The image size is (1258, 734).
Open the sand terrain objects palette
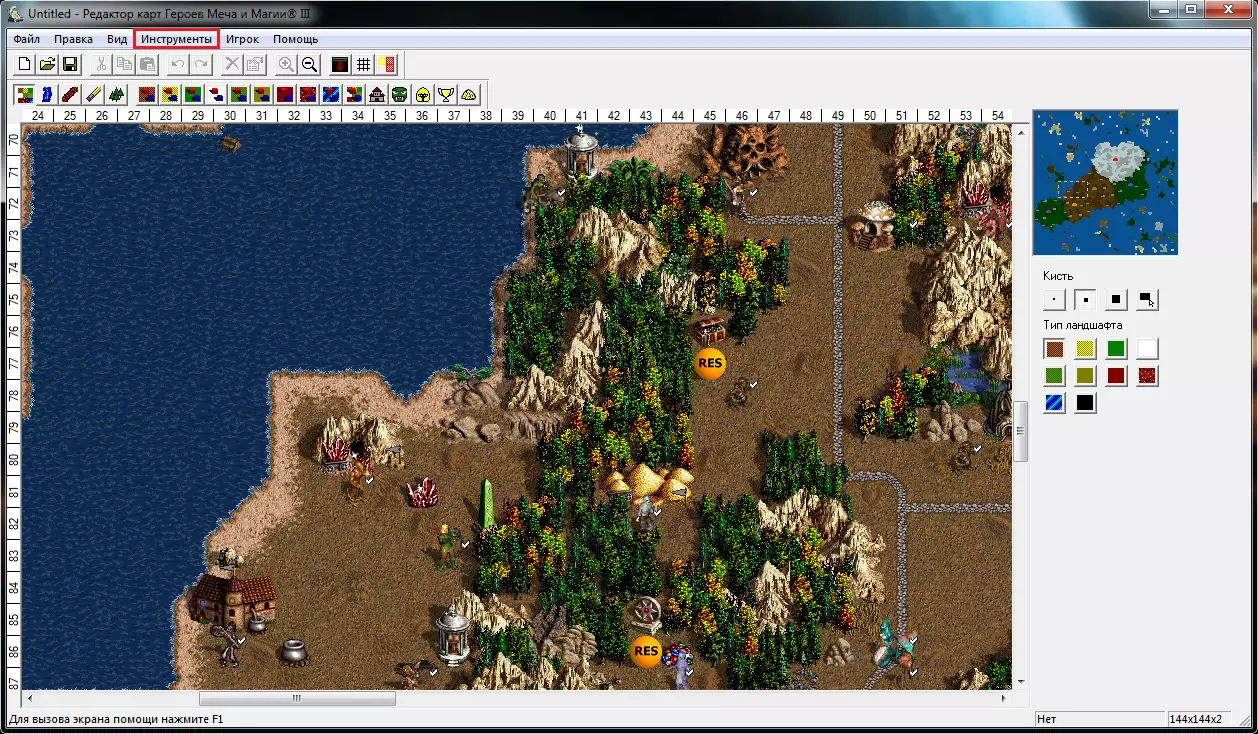coord(170,94)
